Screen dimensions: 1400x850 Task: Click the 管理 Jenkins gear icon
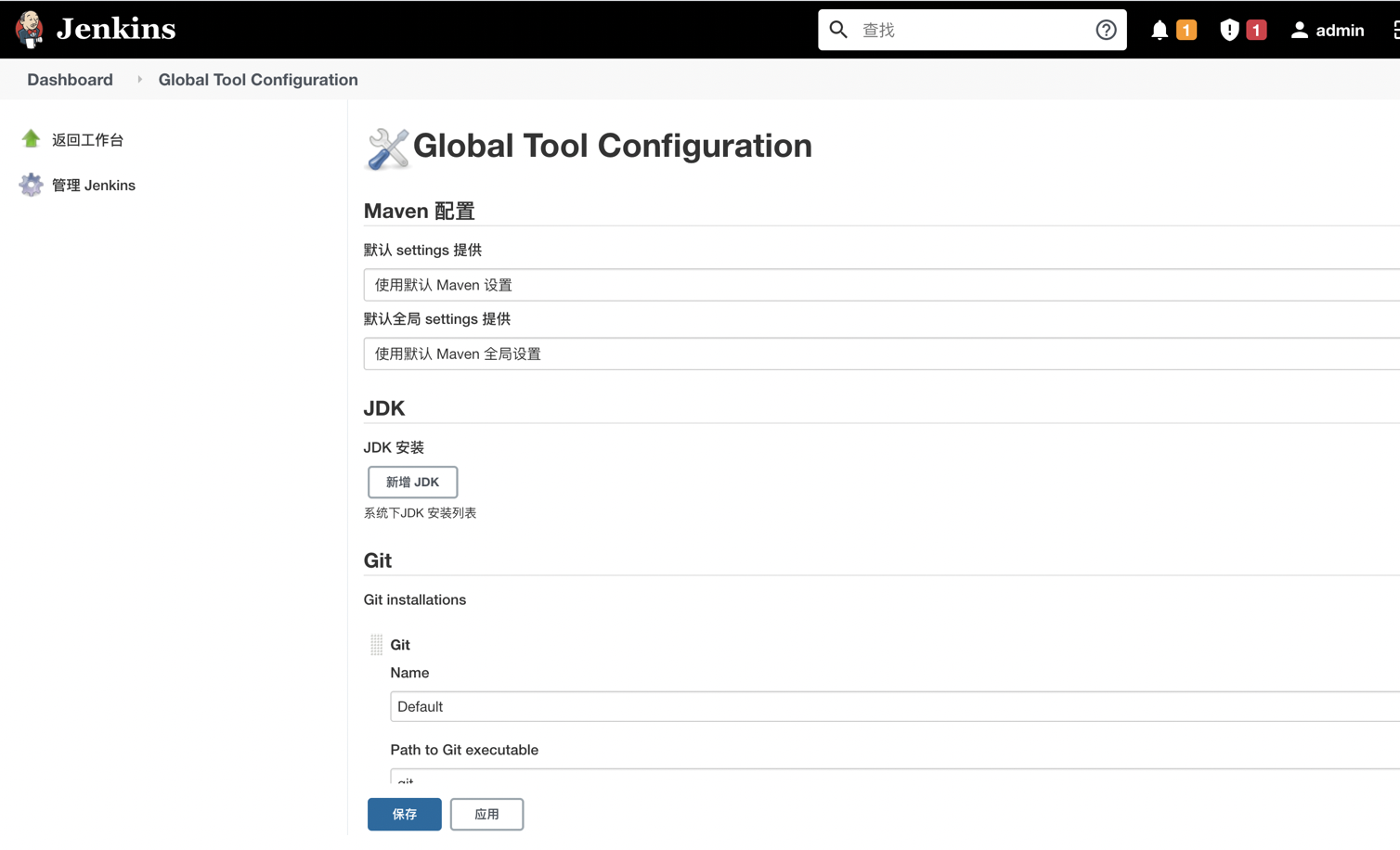pyautogui.click(x=32, y=185)
